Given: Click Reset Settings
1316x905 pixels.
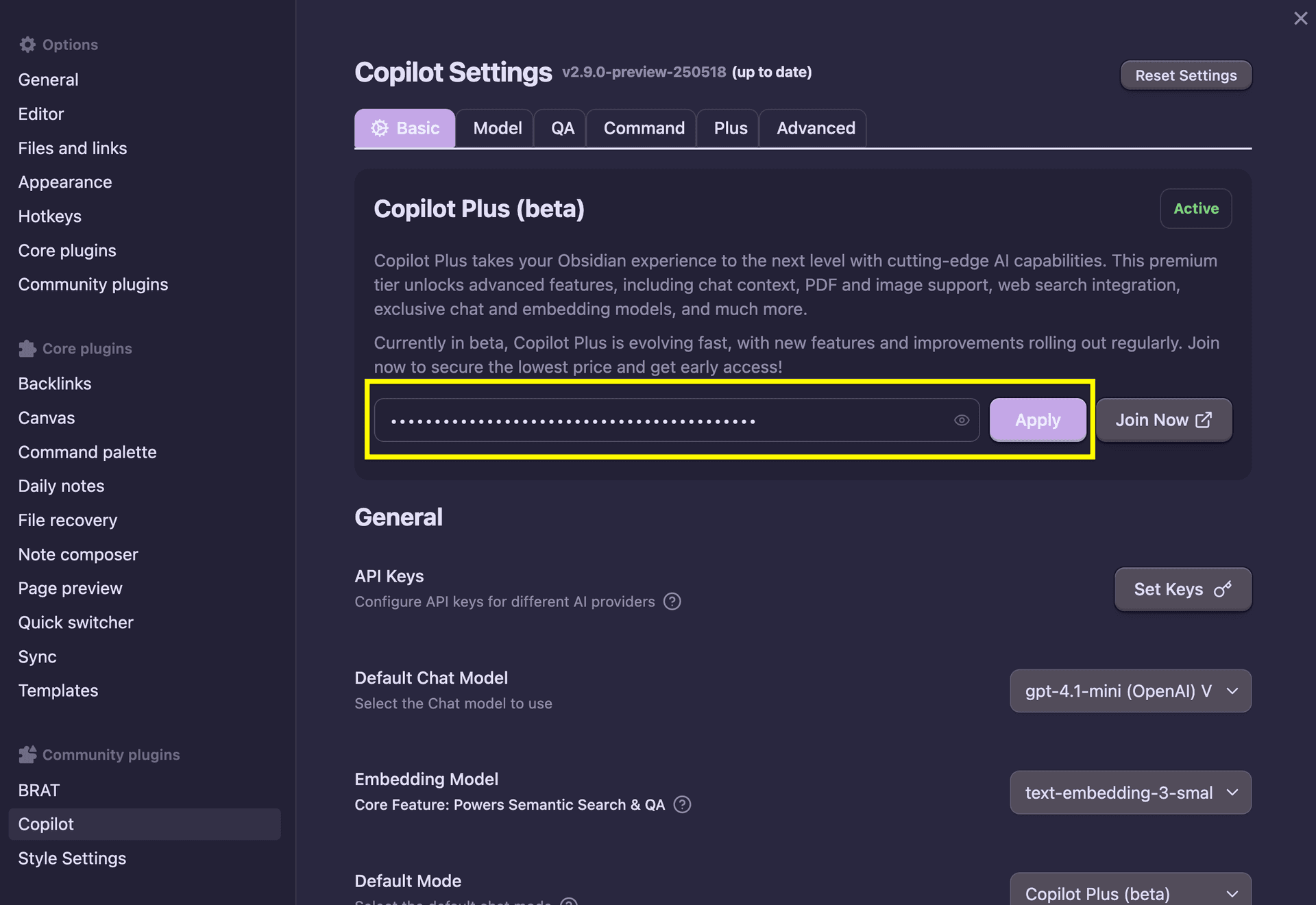Looking at the screenshot, I should 1185,75.
